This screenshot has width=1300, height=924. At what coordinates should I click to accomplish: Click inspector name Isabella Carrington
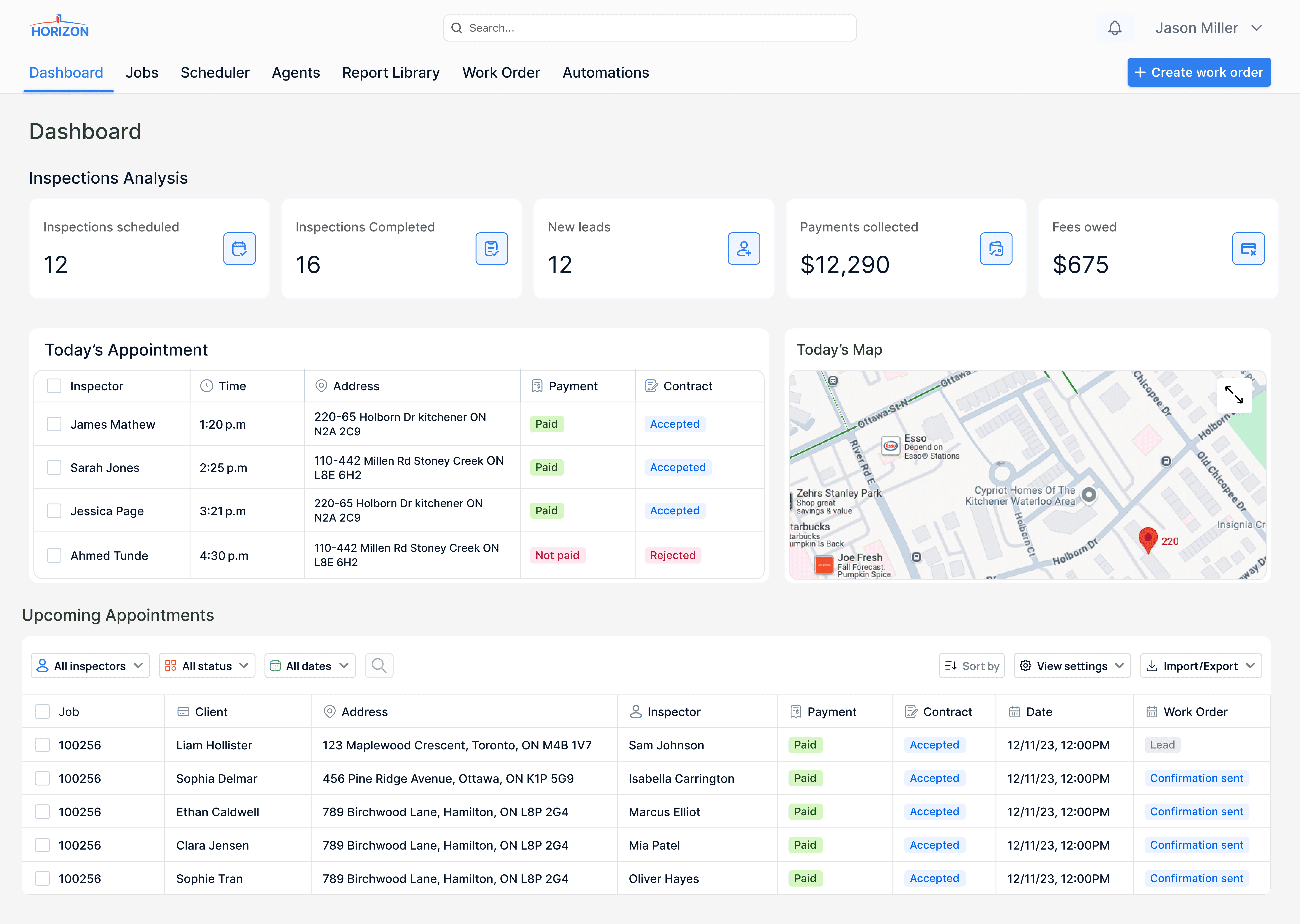click(681, 778)
